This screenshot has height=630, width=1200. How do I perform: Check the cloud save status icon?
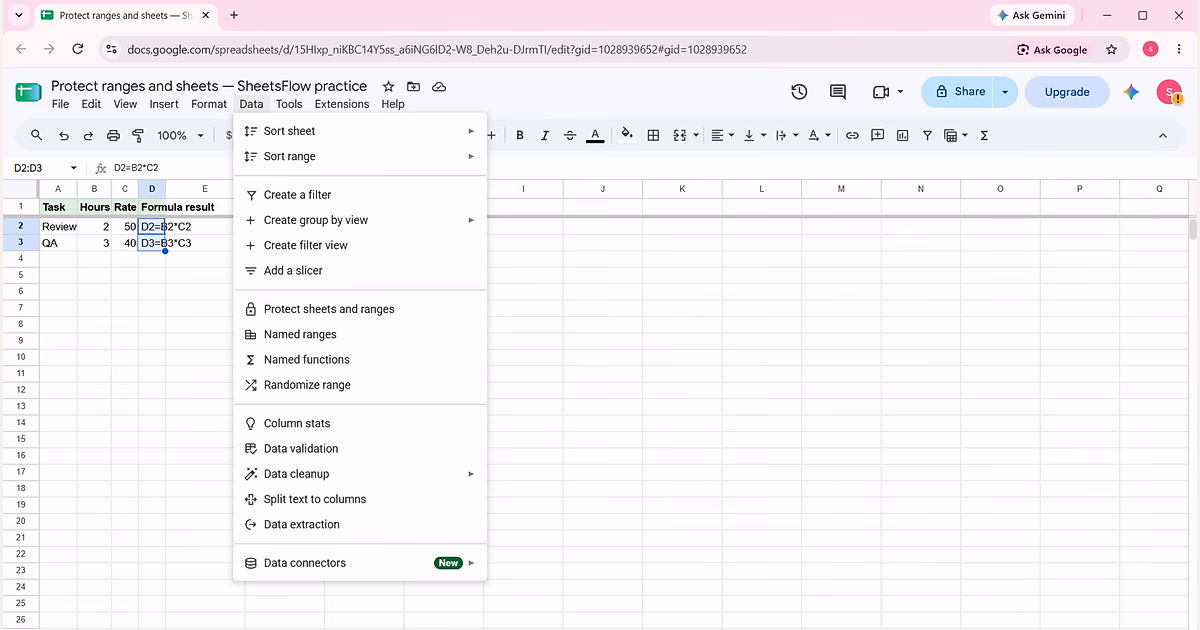439,87
